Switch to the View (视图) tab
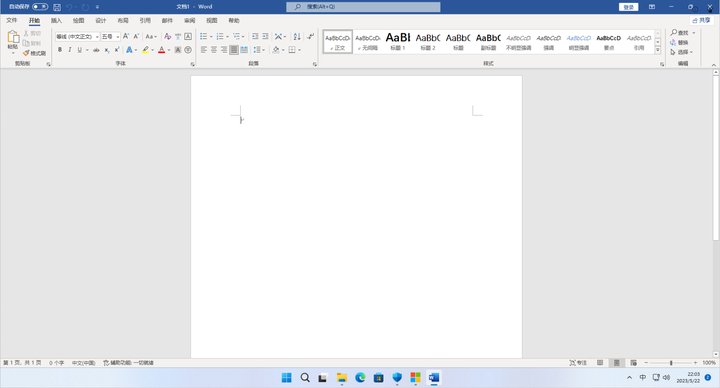Screen dimensions: 720x388 (x=211, y=20)
